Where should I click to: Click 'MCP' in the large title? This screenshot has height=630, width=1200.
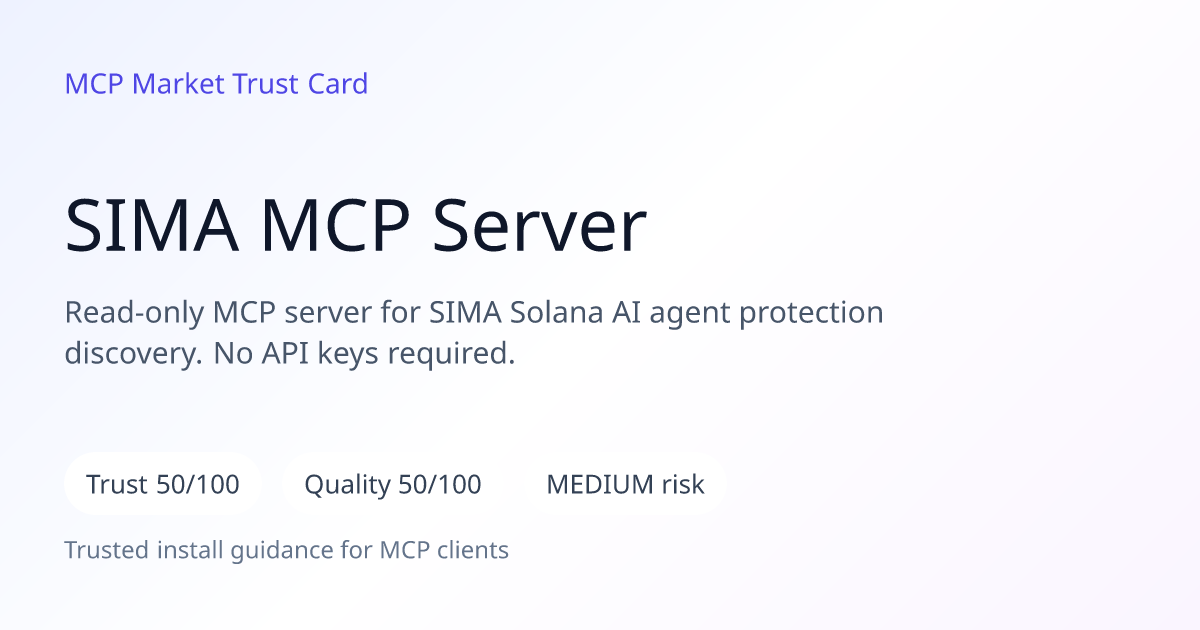pyautogui.click(x=335, y=227)
